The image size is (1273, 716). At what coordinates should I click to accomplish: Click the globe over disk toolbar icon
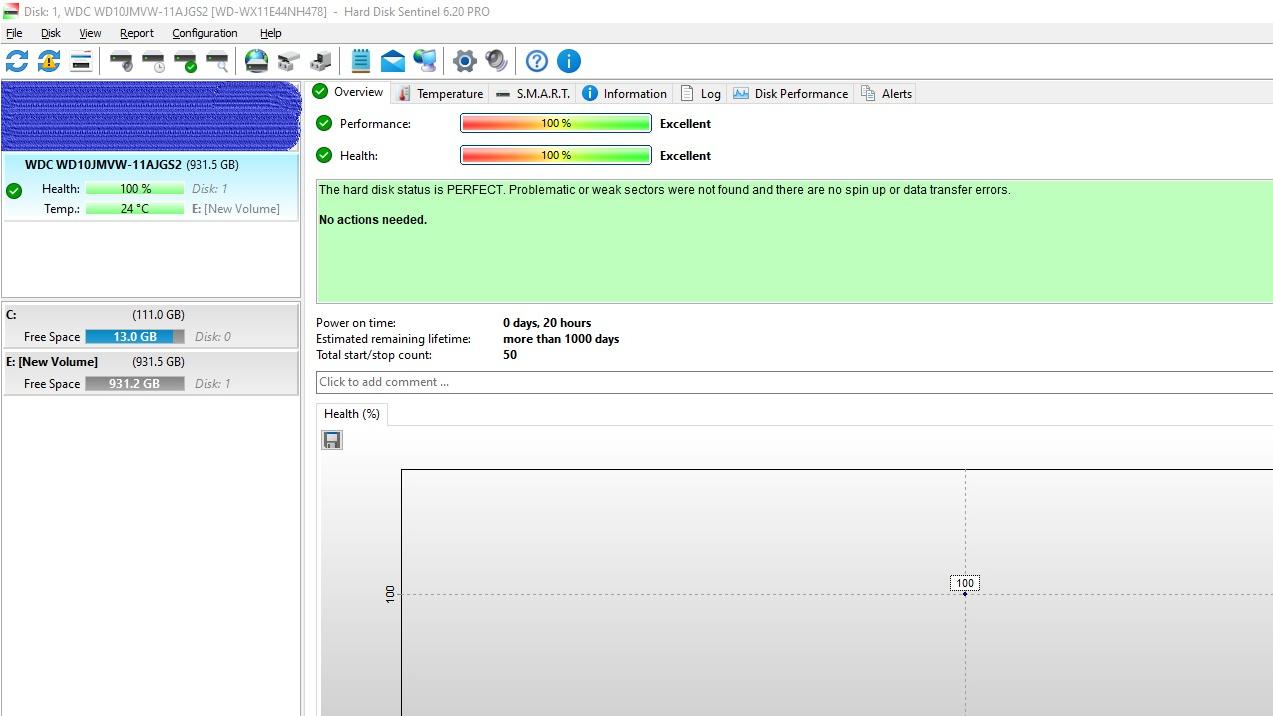pyautogui.click(x=257, y=61)
